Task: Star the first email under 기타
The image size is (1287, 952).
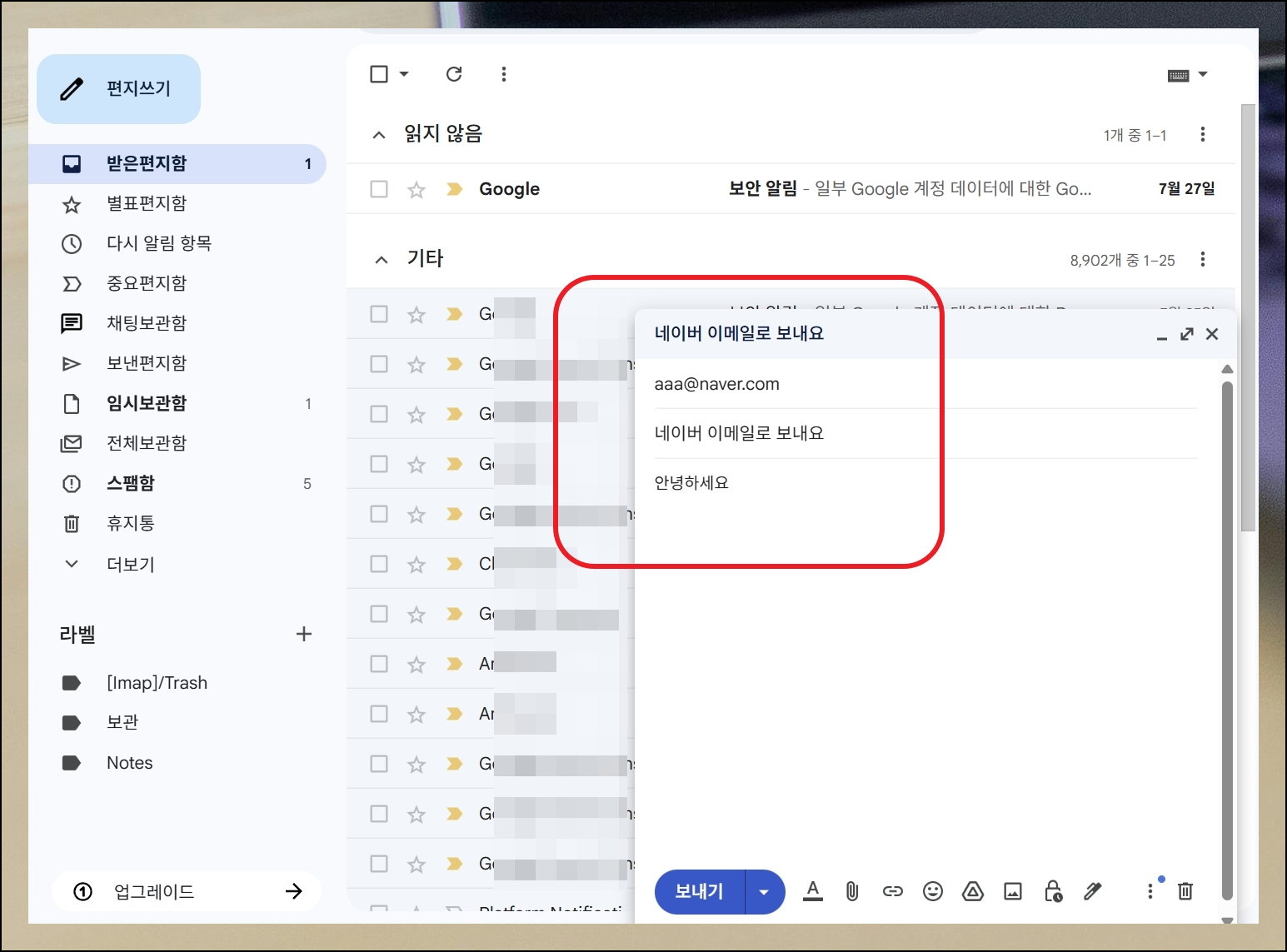Action: (417, 315)
